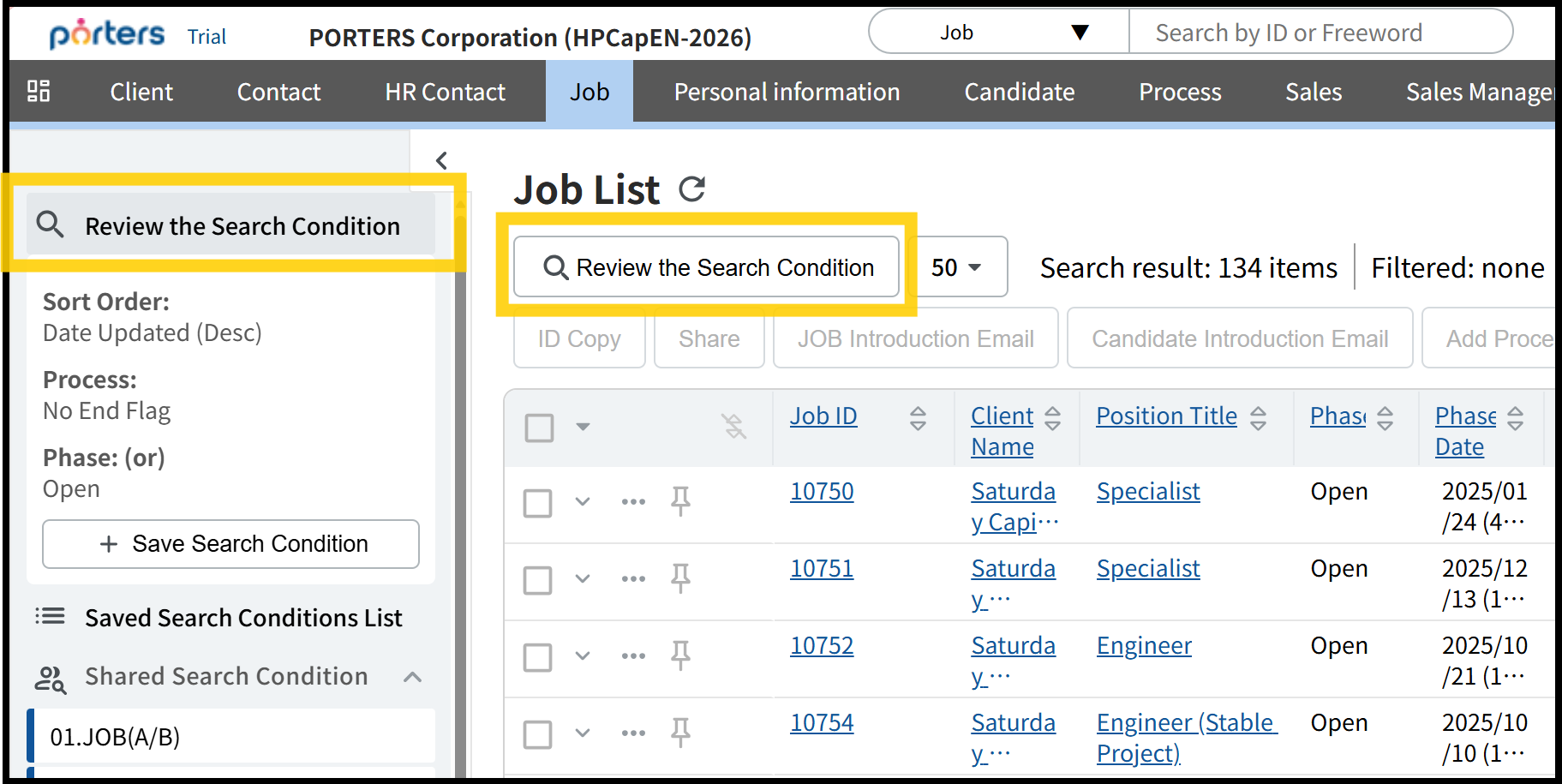
Task: Open the 50 items per page dropdown
Action: coord(956,267)
